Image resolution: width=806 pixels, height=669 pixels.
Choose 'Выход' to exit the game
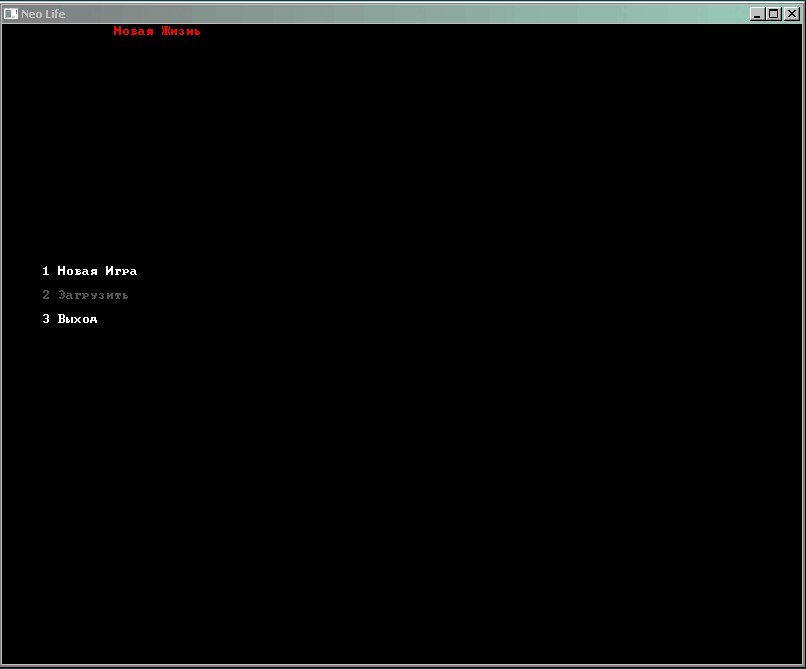point(69,319)
